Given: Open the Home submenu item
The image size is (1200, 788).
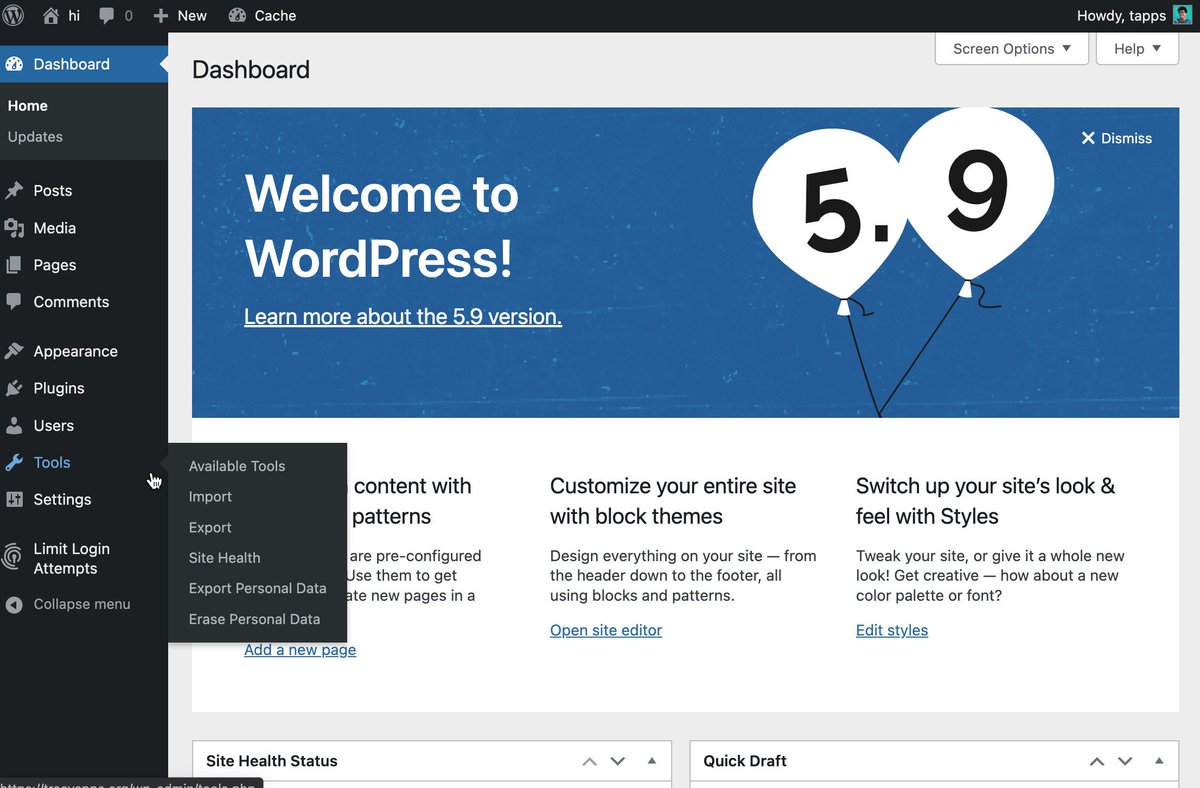Looking at the screenshot, I should click(x=28, y=105).
